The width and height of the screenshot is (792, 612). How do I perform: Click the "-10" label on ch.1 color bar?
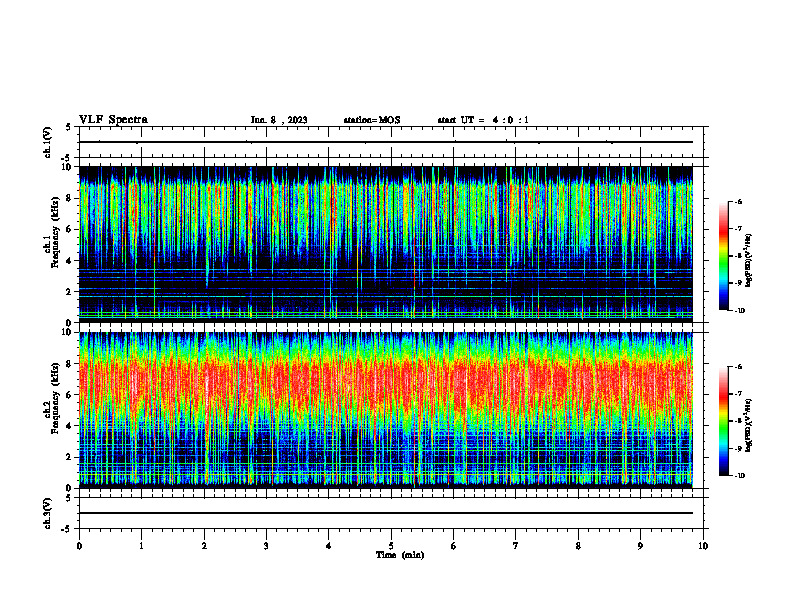[x=739, y=311]
